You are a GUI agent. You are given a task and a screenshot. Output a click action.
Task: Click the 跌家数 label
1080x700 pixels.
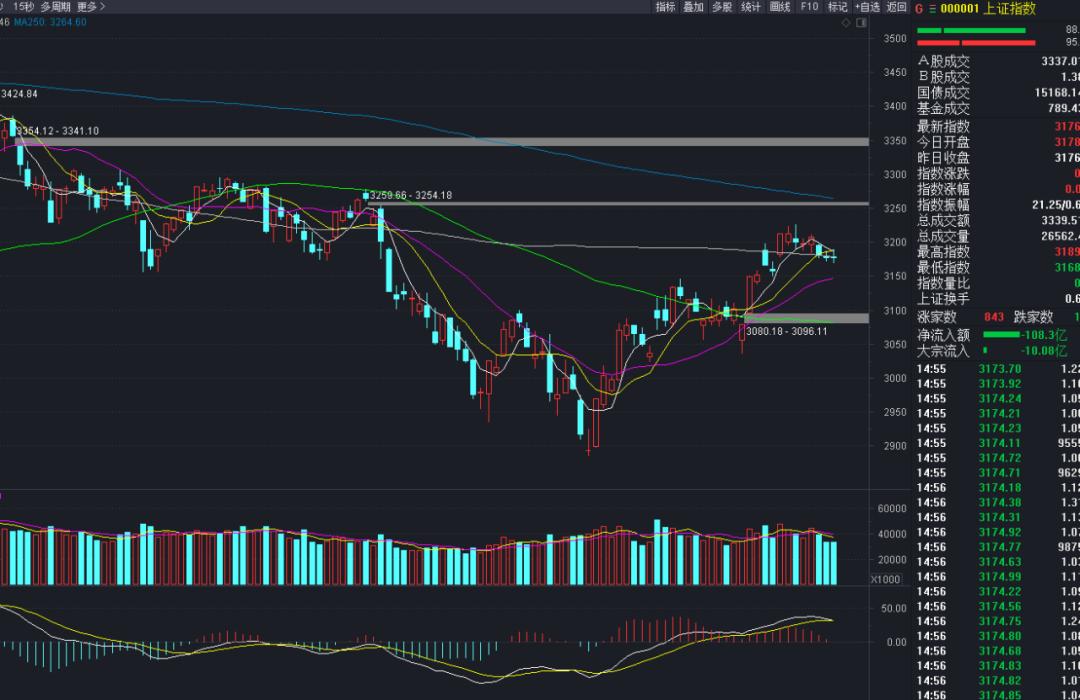[1033, 317]
